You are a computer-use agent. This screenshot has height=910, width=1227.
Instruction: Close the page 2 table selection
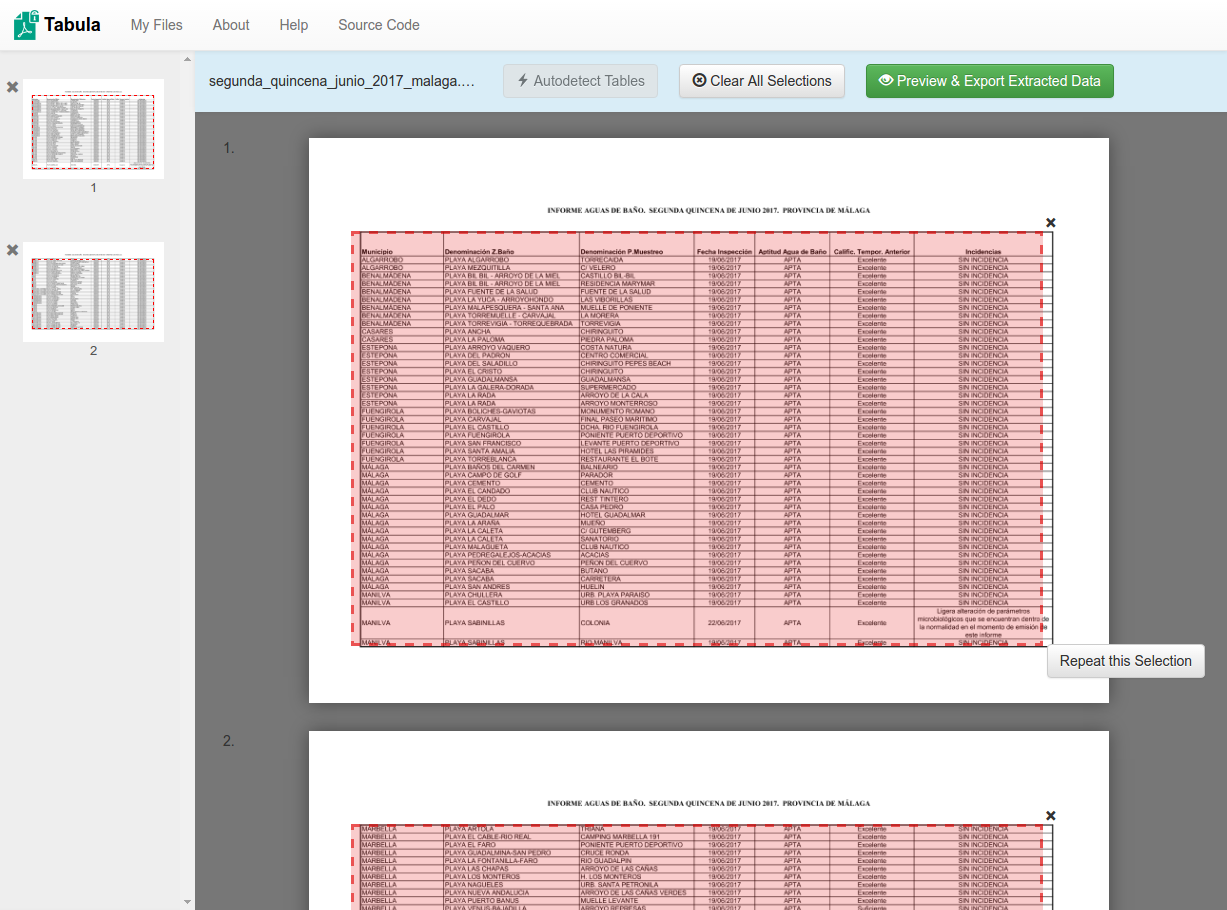click(x=1050, y=816)
